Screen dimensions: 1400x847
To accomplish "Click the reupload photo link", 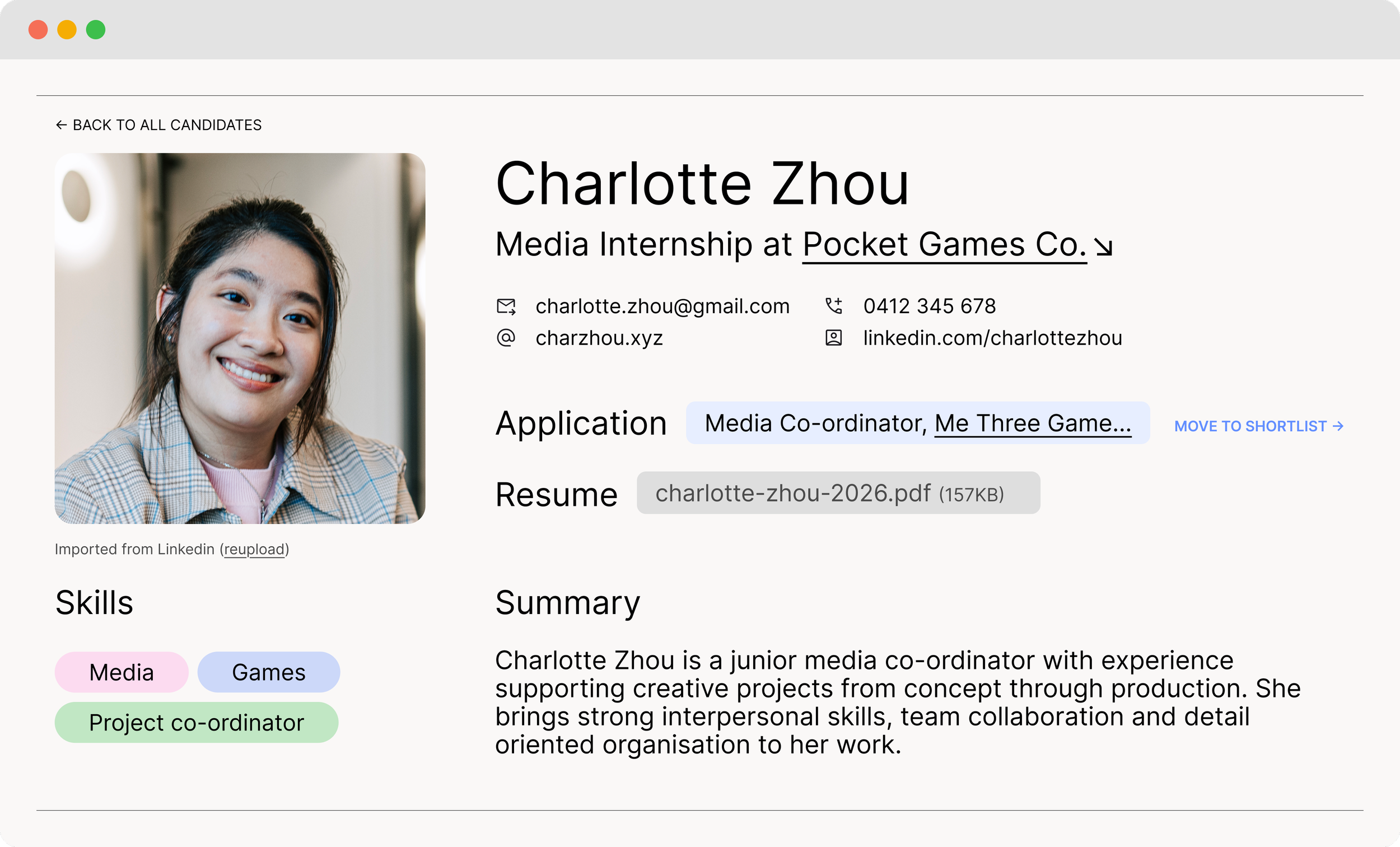I will pos(254,549).
